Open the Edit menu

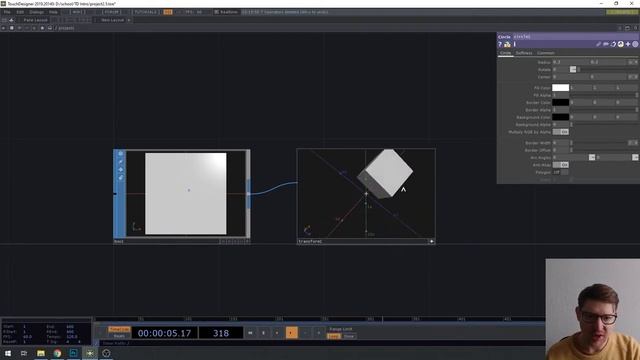tap(20, 12)
